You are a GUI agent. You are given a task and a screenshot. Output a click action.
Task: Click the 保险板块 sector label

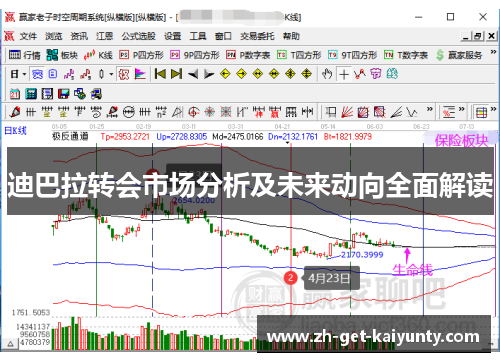pos(461,141)
